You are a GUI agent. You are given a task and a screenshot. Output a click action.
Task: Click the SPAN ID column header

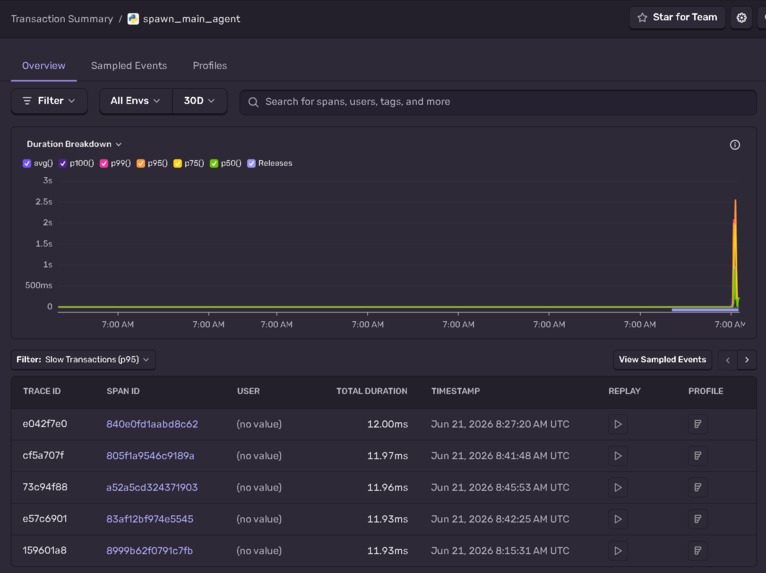(x=123, y=391)
